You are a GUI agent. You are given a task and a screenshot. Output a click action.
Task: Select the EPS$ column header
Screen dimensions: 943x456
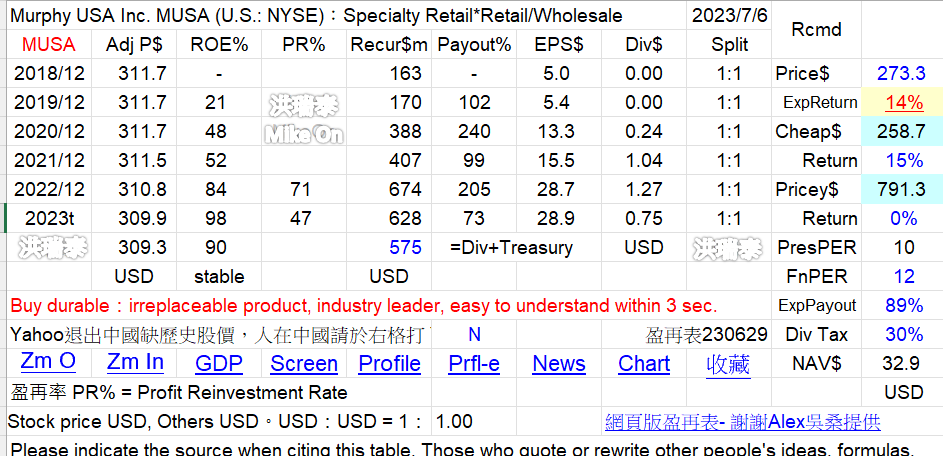click(x=559, y=45)
